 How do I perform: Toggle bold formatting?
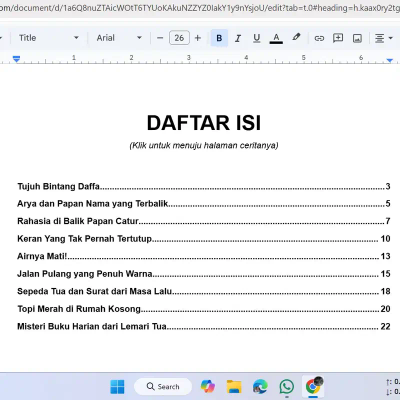point(219,38)
